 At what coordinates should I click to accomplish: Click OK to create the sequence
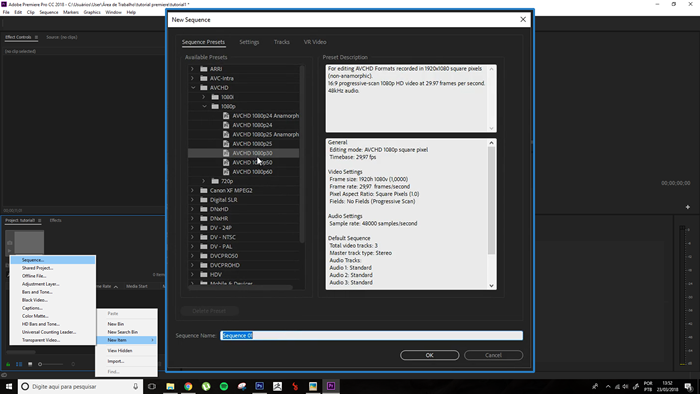[429, 355]
